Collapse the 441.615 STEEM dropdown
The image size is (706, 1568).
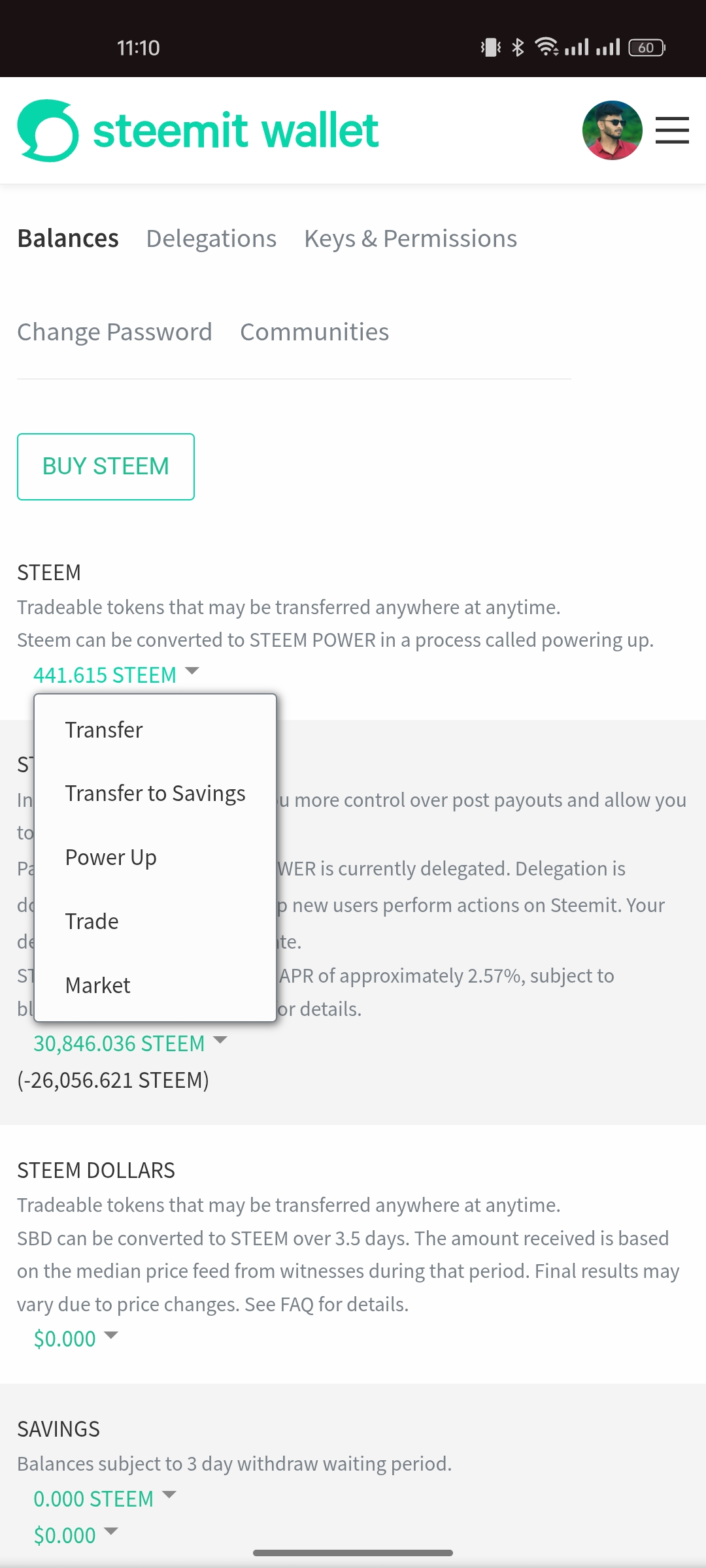click(116, 674)
